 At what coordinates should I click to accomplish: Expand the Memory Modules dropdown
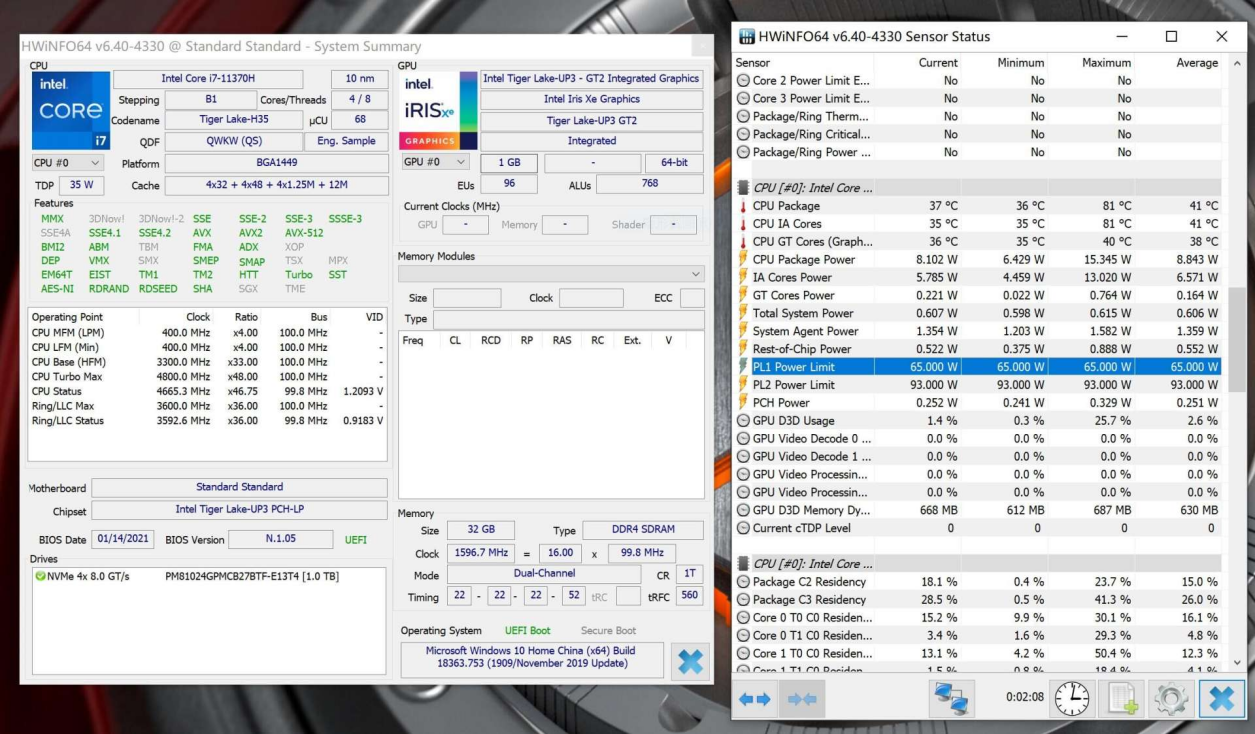coord(696,273)
